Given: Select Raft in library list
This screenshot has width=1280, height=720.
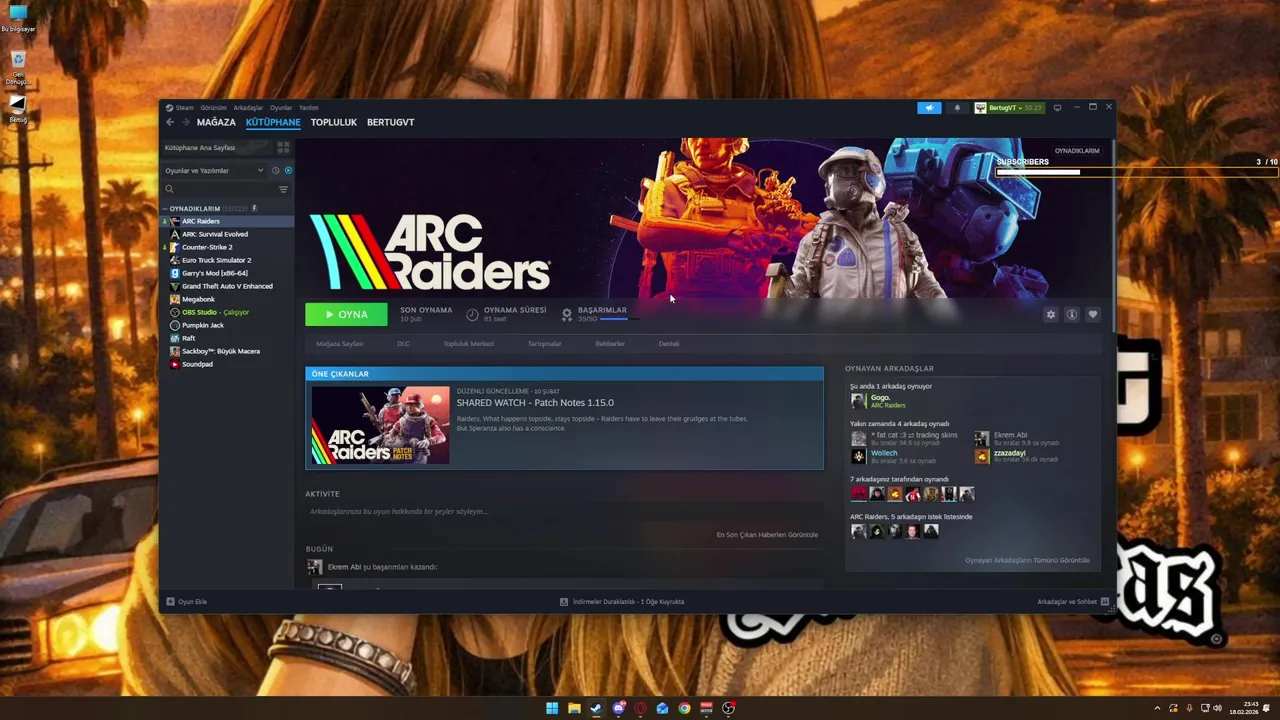Looking at the screenshot, I should click(227, 338).
